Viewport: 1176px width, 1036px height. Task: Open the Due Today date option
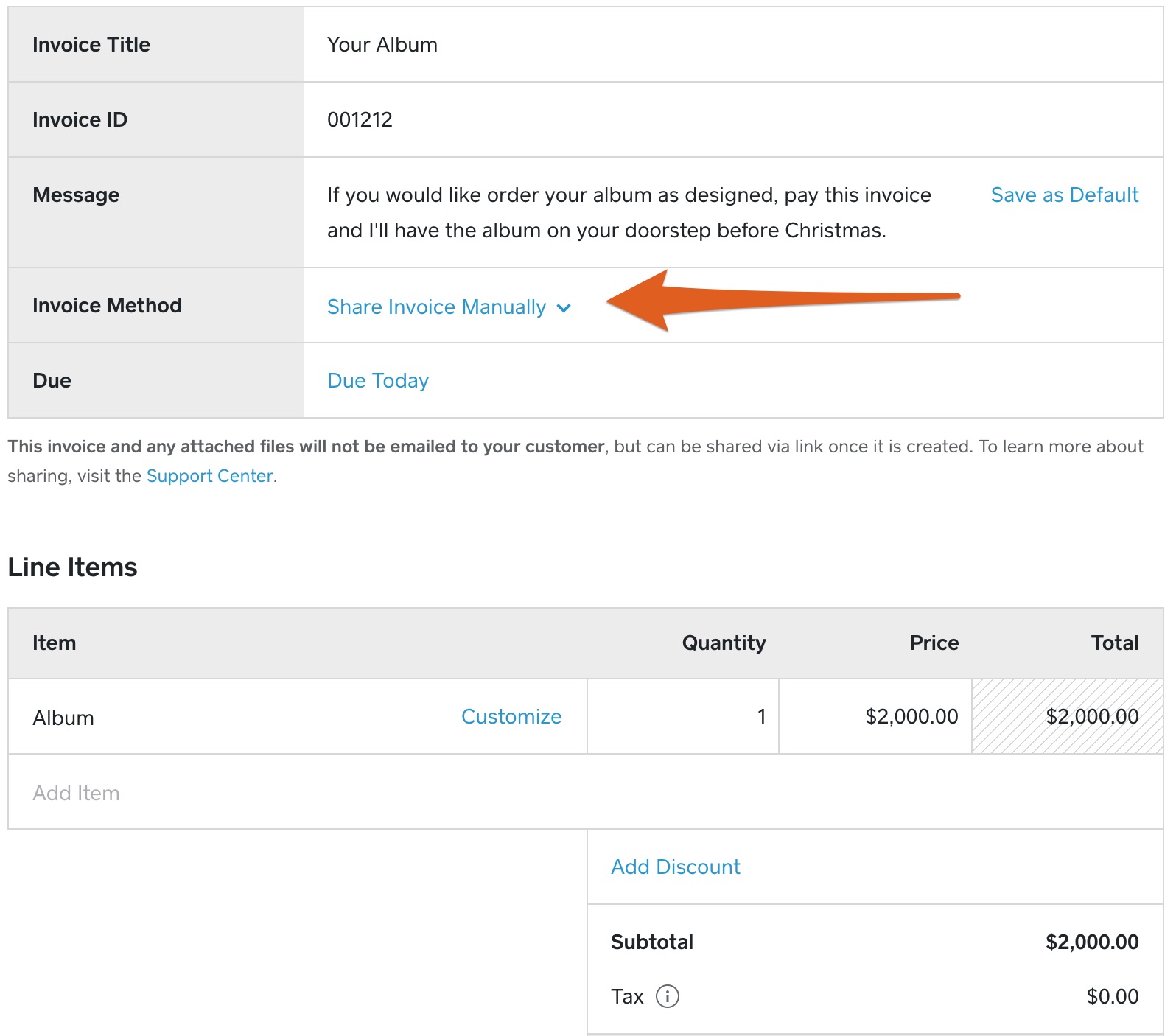tap(378, 380)
